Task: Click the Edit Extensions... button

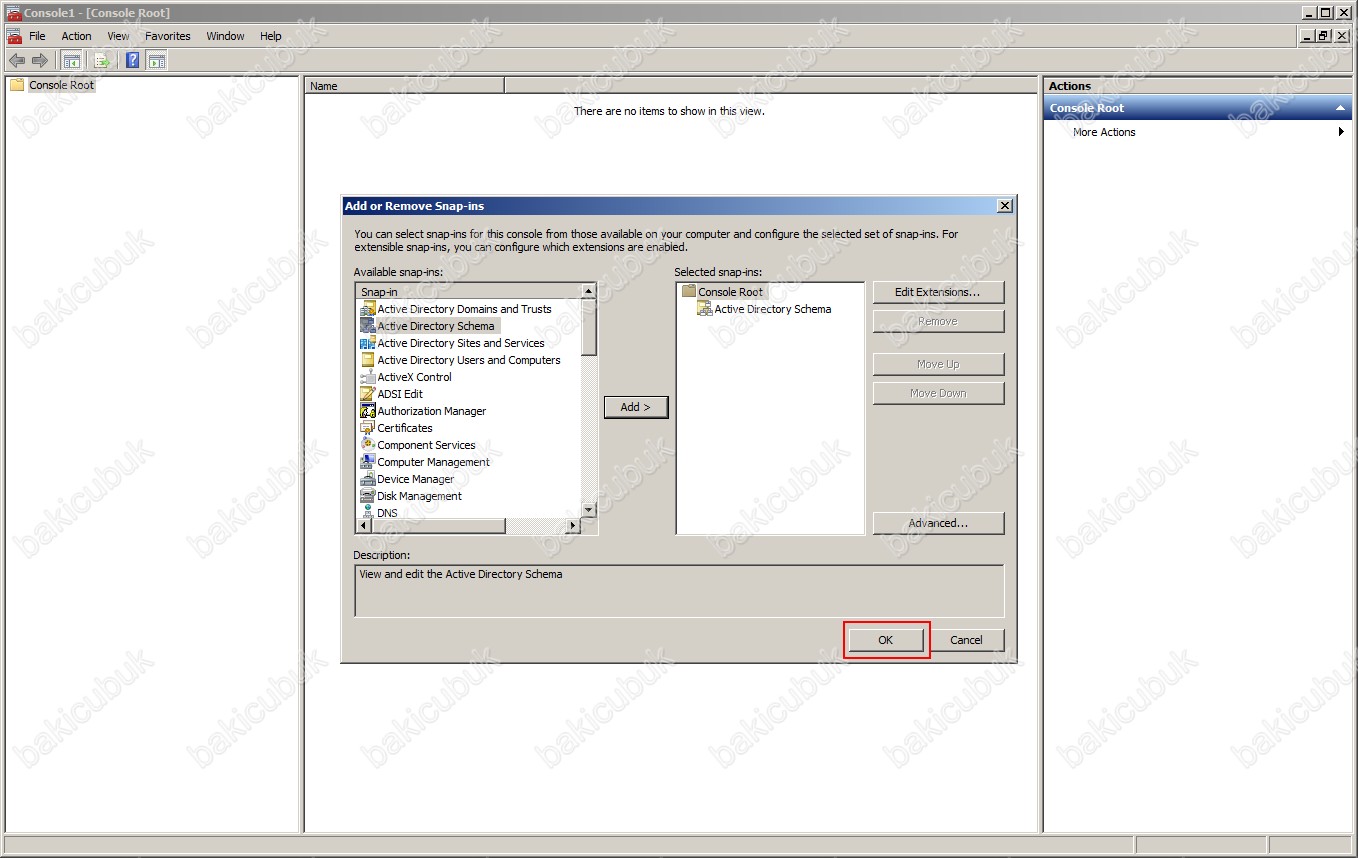Action: click(x=938, y=292)
